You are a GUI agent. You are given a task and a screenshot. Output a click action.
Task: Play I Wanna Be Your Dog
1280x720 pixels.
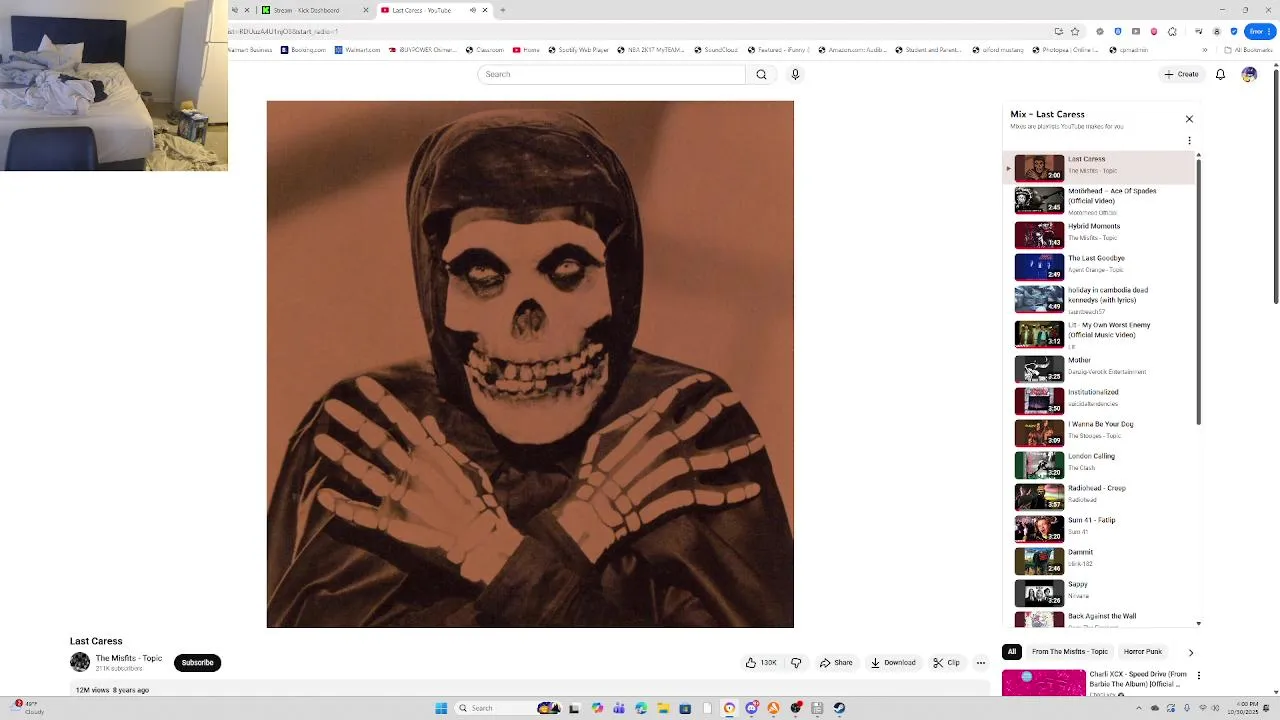pos(1100,432)
